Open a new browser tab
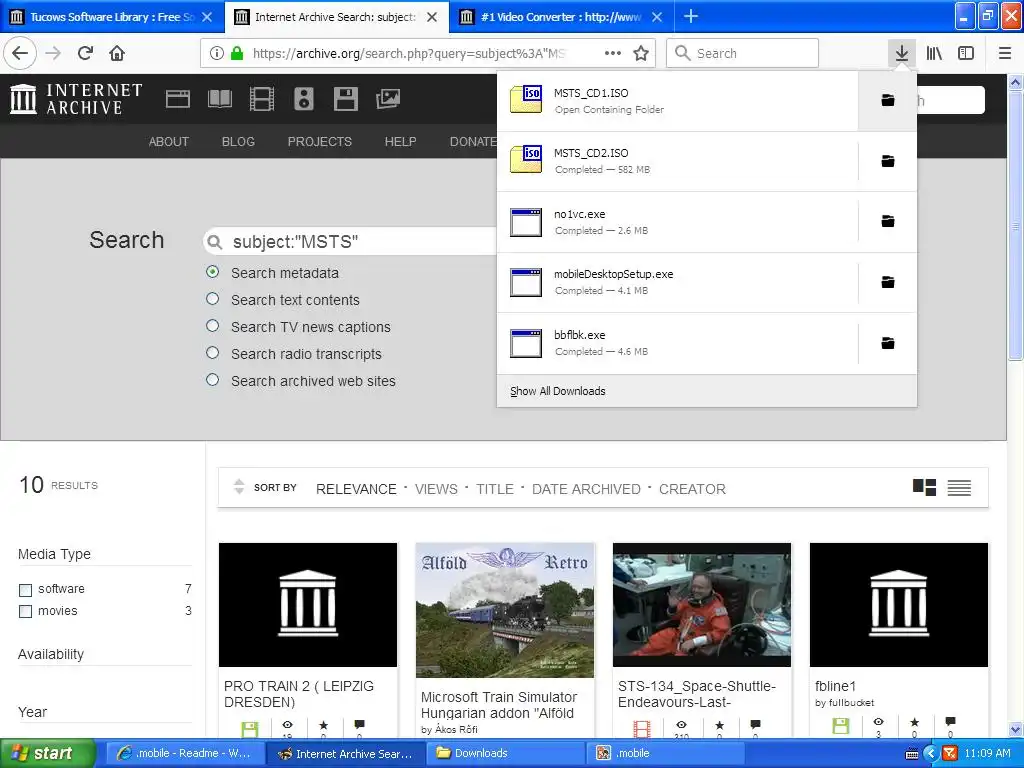 (x=691, y=16)
